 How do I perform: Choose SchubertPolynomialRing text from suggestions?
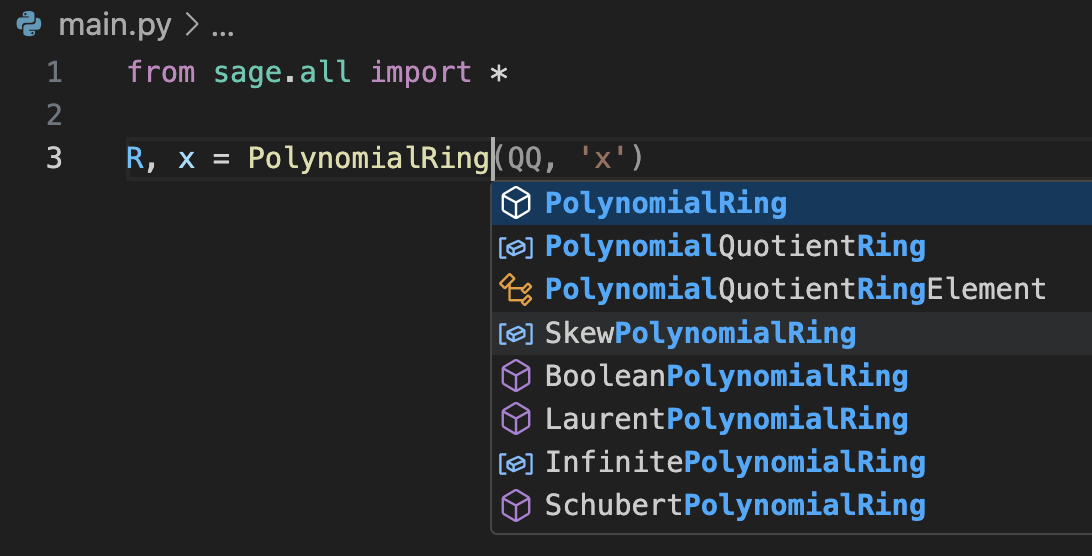coord(735,506)
